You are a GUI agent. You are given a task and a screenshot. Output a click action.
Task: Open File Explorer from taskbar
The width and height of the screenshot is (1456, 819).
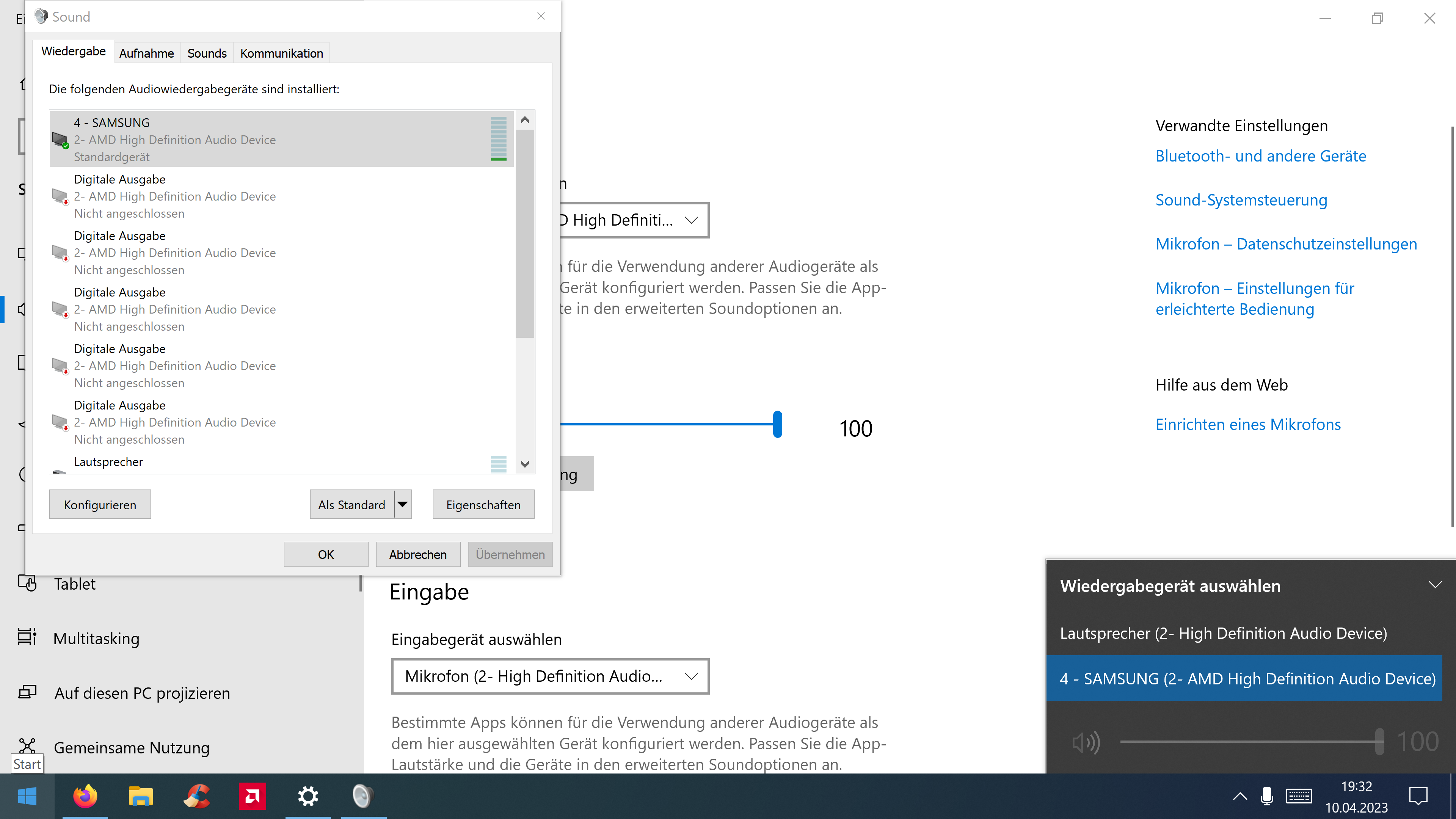[140, 796]
